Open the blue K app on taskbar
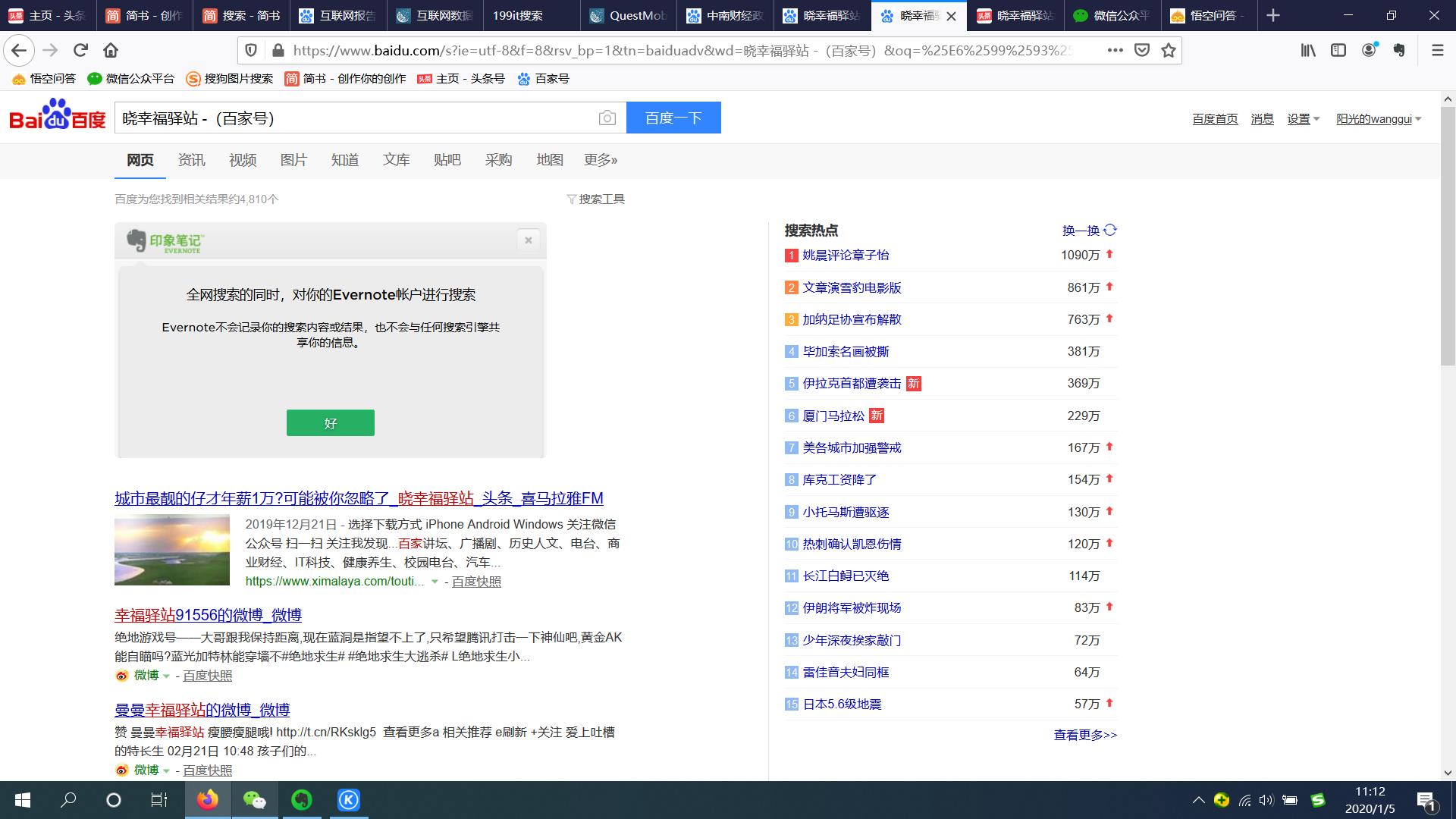 tap(349, 800)
